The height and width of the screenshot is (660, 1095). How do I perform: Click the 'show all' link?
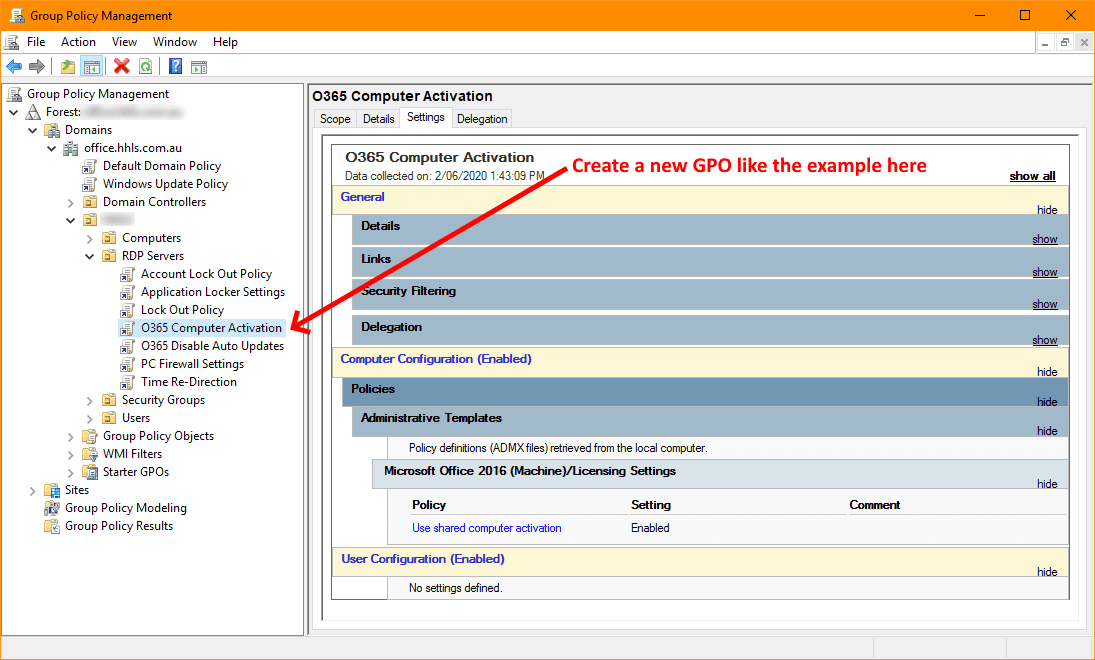(x=1032, y=176)
